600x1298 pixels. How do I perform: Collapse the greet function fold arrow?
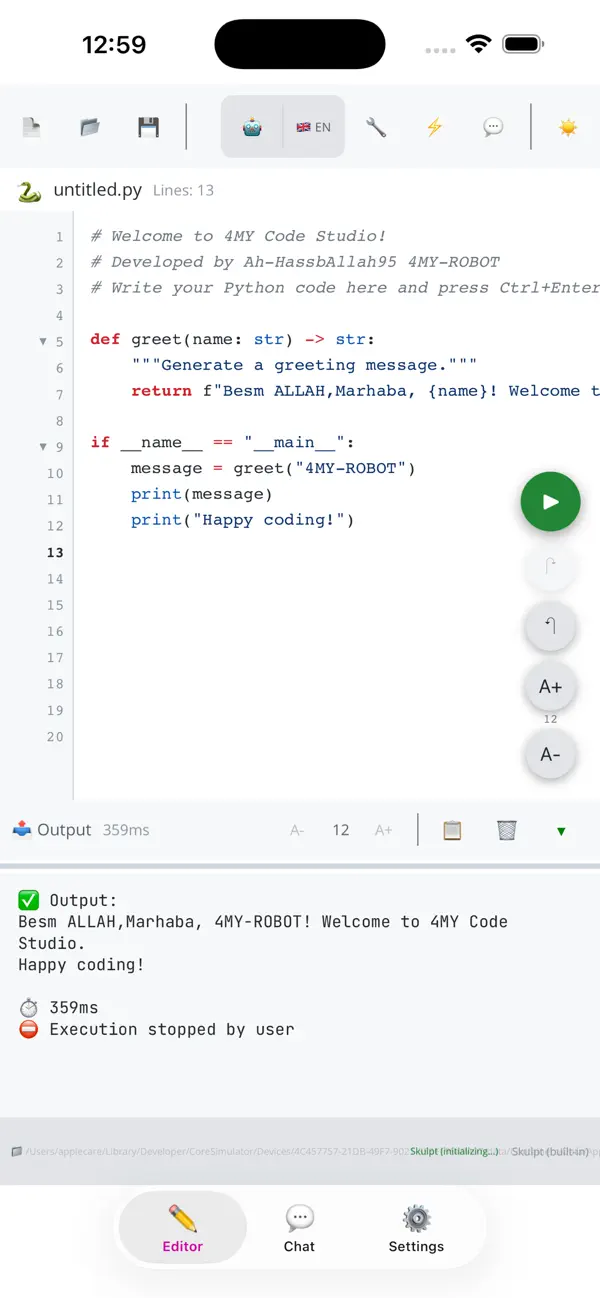coord(42,341)
